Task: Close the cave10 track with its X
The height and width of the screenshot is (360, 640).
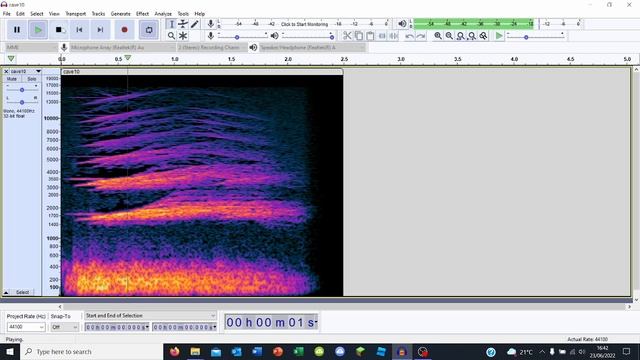Action: click(x=6, y=71)
